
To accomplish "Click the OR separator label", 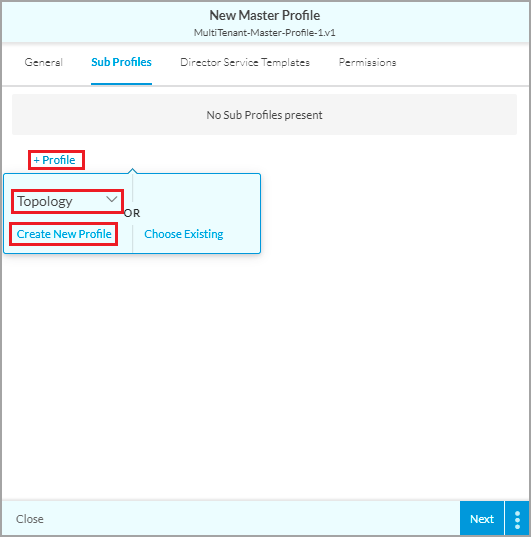I will pos(132,213).
